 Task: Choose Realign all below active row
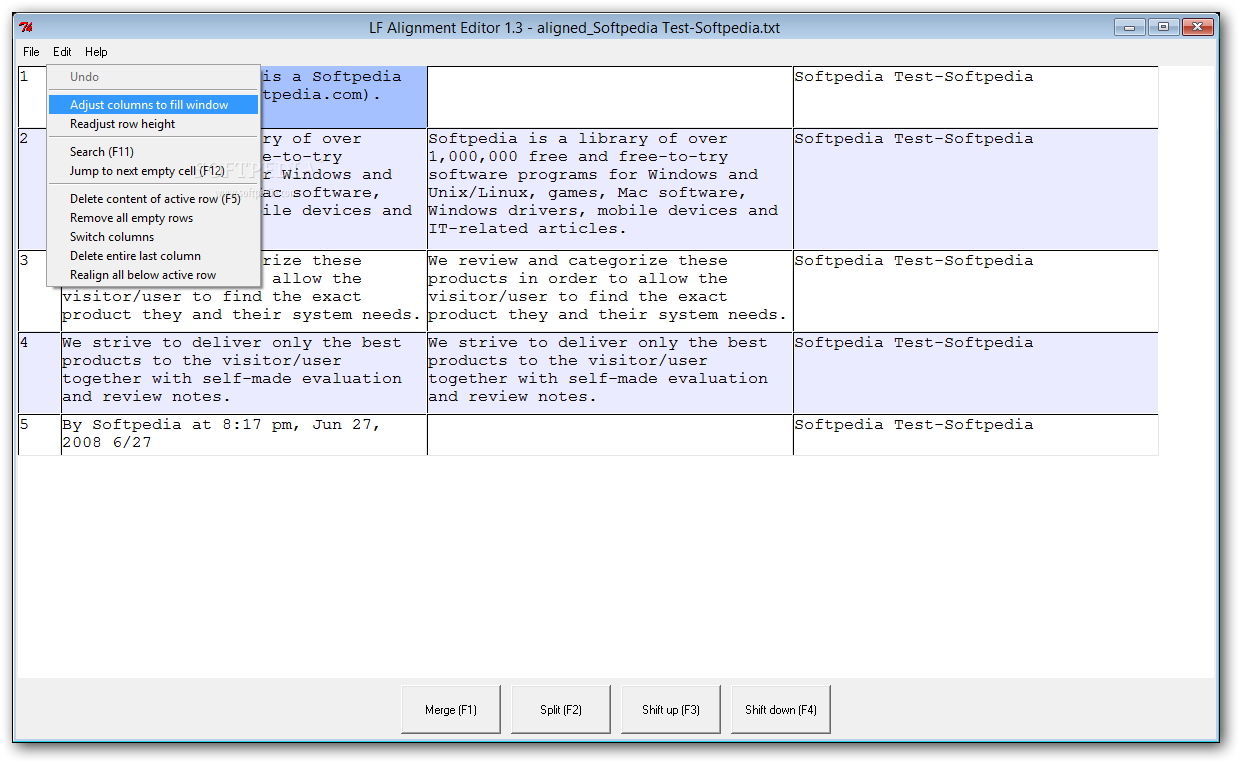point(153,275)
